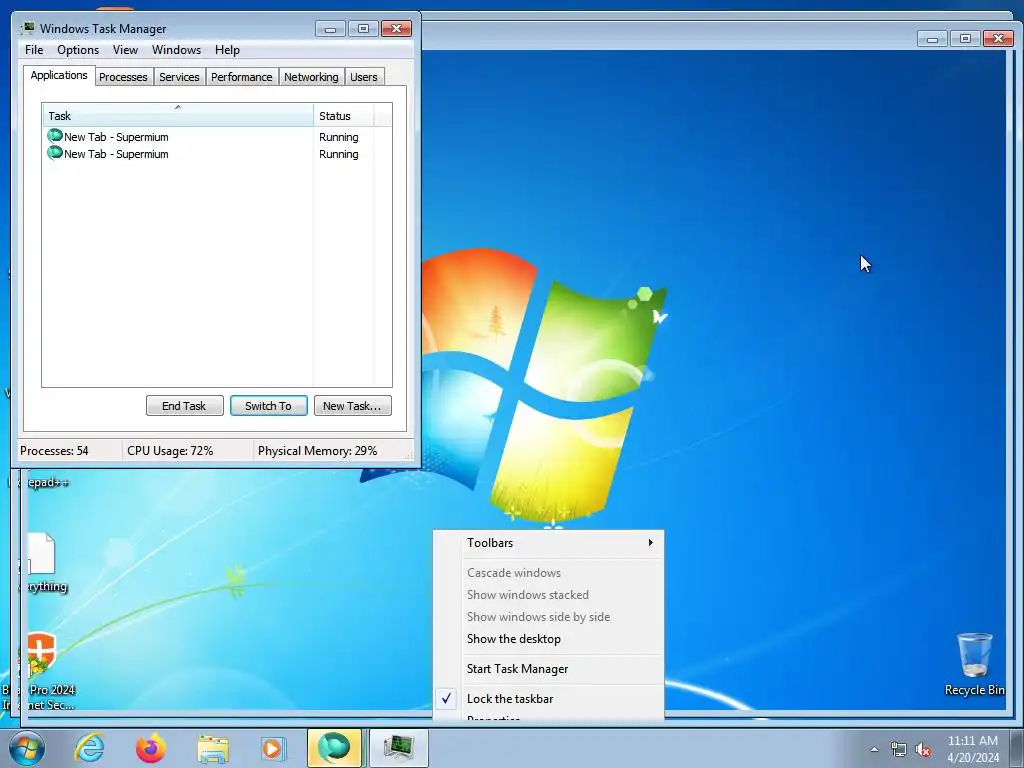The image size is (1024, 768).
Task: Open Firefox from the taskbar
Action: (150, 748)
